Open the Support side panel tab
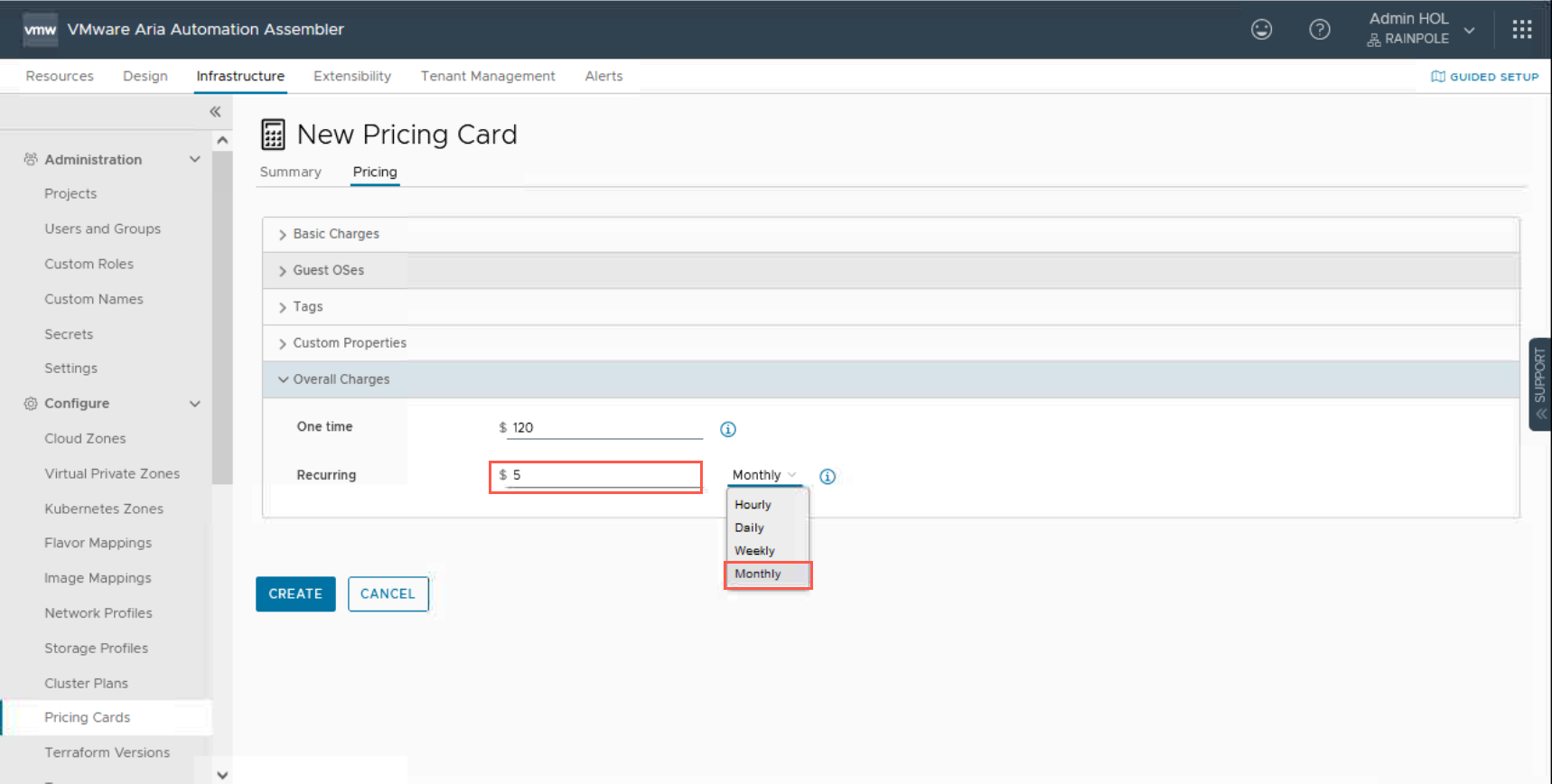 (x=1540, y=384)
